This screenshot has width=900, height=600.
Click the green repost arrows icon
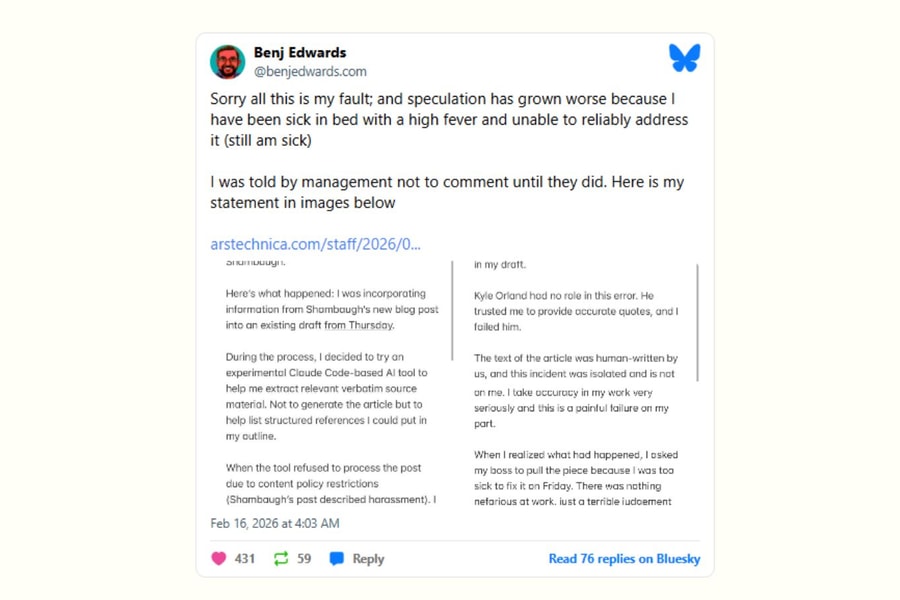pyautogui.click(x=281, y=559)
